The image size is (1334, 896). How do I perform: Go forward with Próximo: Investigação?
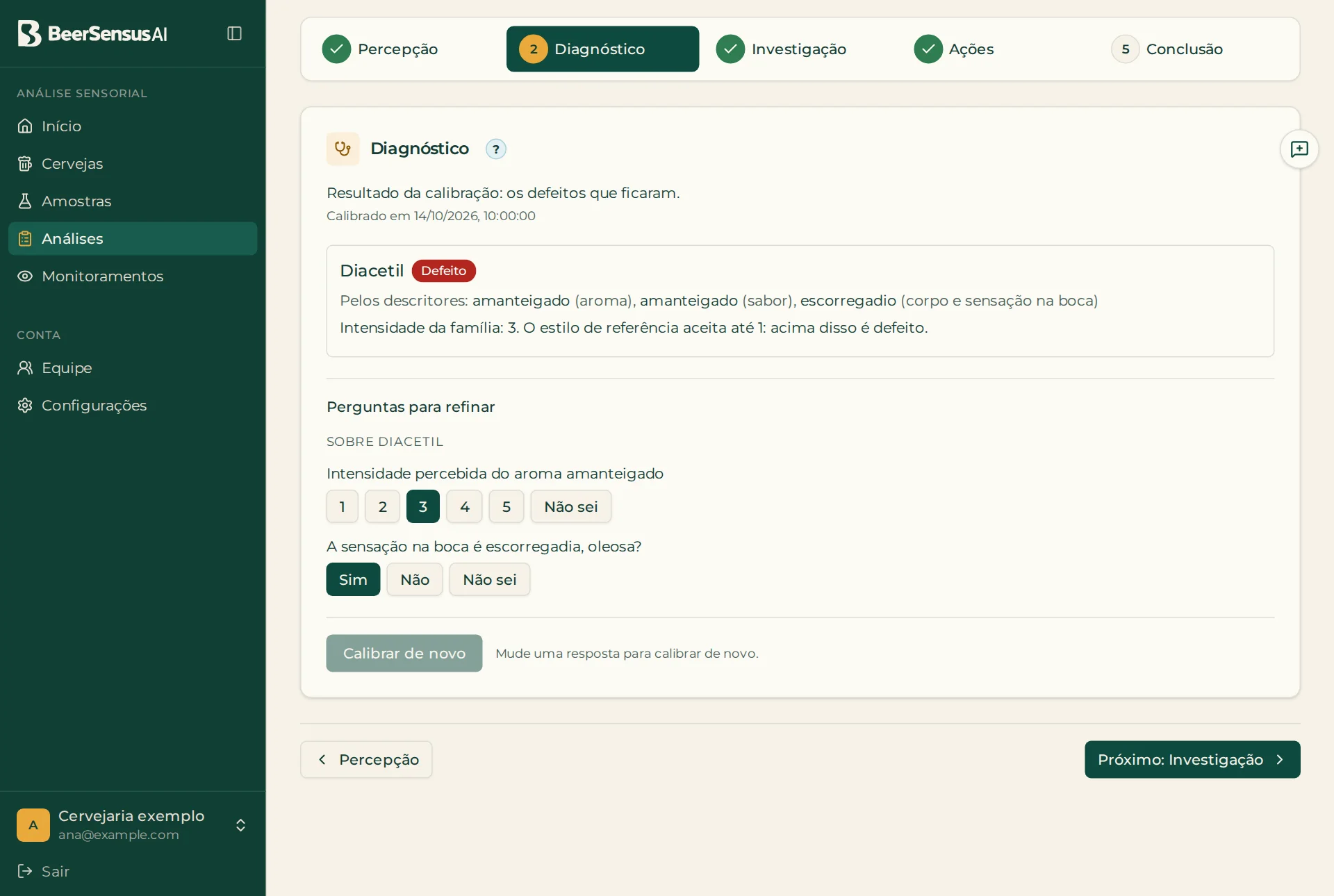tap(1192, 759)
